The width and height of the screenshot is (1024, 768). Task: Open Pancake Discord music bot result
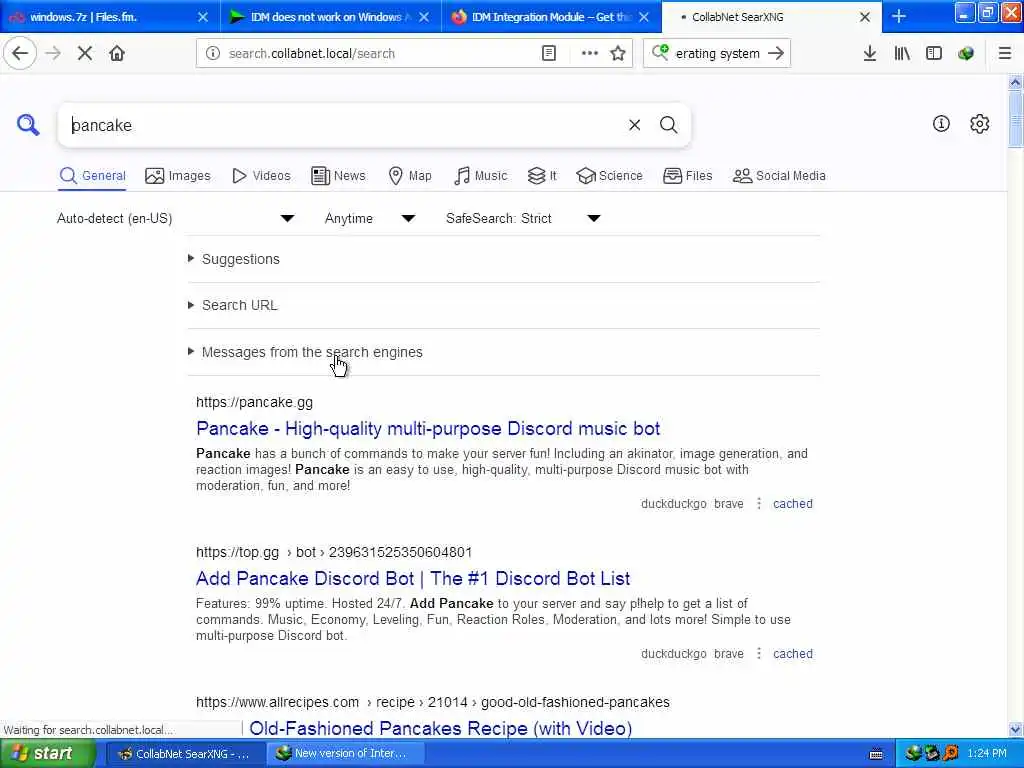(x=428, y=428)
